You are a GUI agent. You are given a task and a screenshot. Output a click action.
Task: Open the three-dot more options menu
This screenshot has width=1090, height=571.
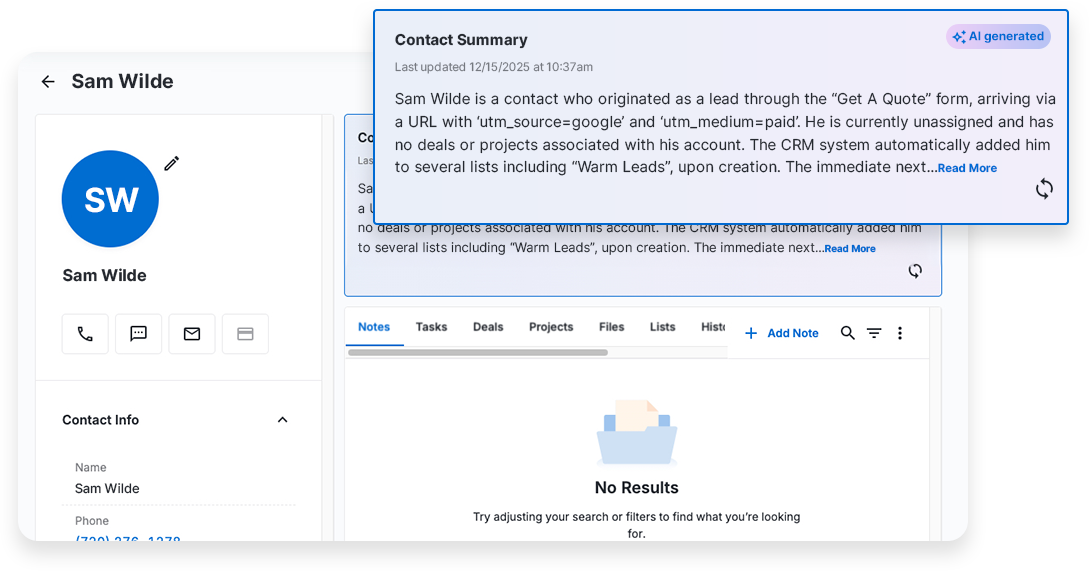click(x=900, y=333)
